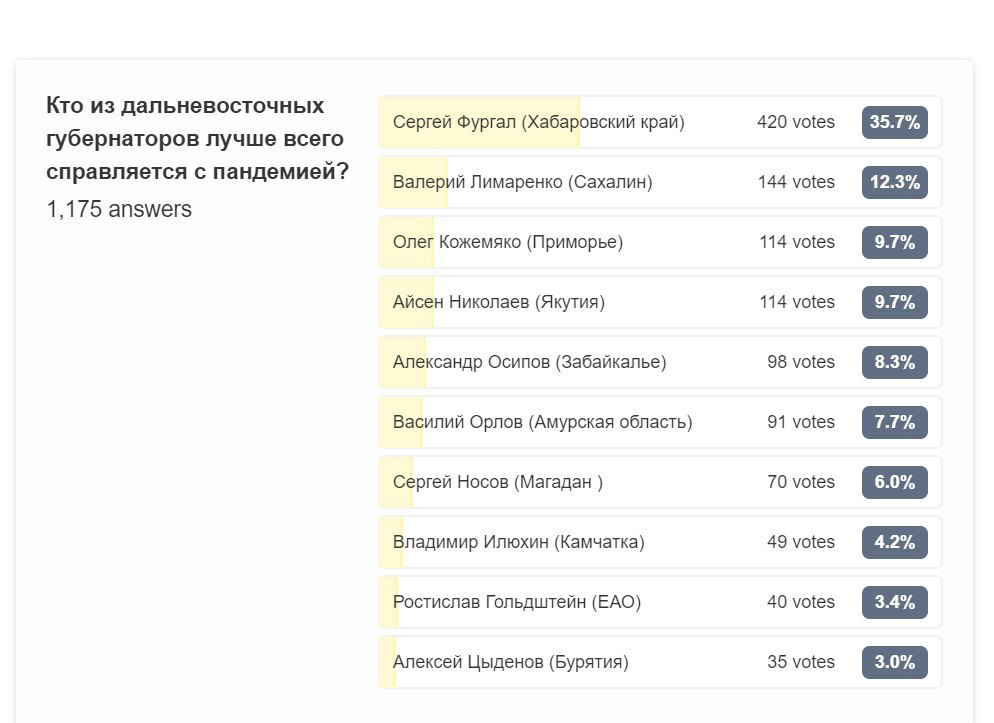Select the Алексей Цыденов (Бурятия) row
The image size is (994, 723).
(660, 662)
